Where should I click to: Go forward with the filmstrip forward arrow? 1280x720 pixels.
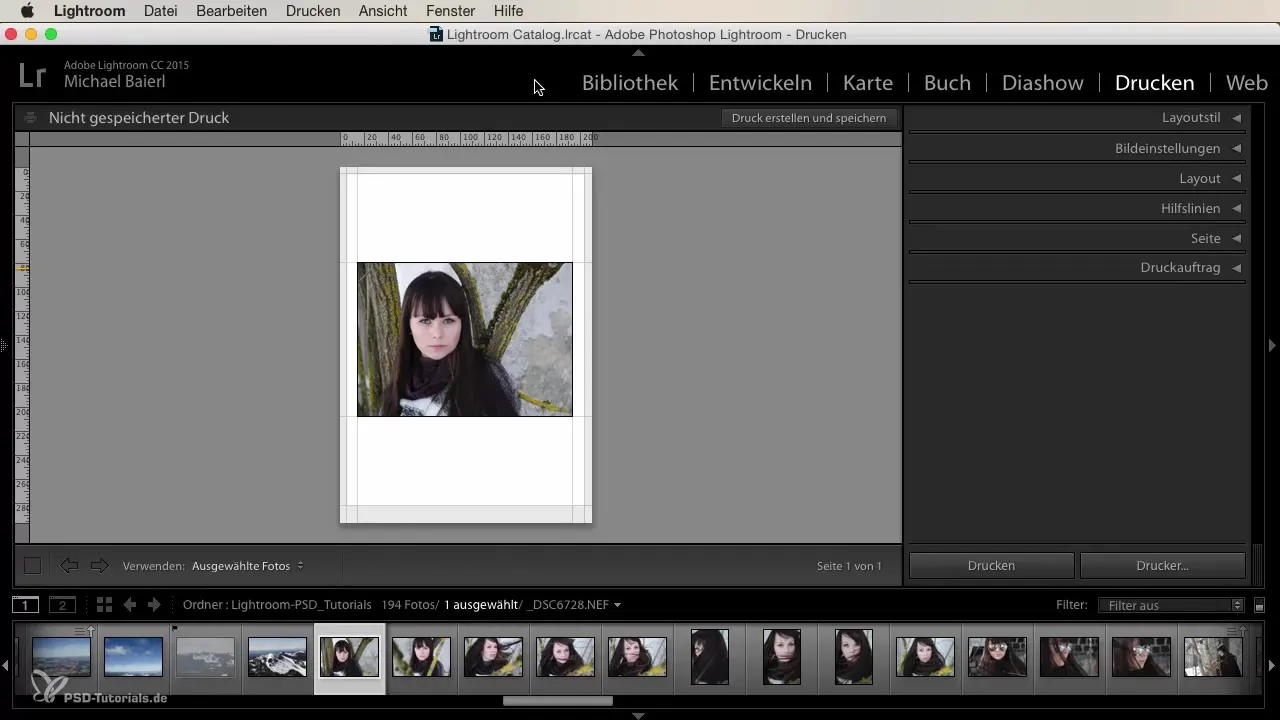tap(154, 604)
